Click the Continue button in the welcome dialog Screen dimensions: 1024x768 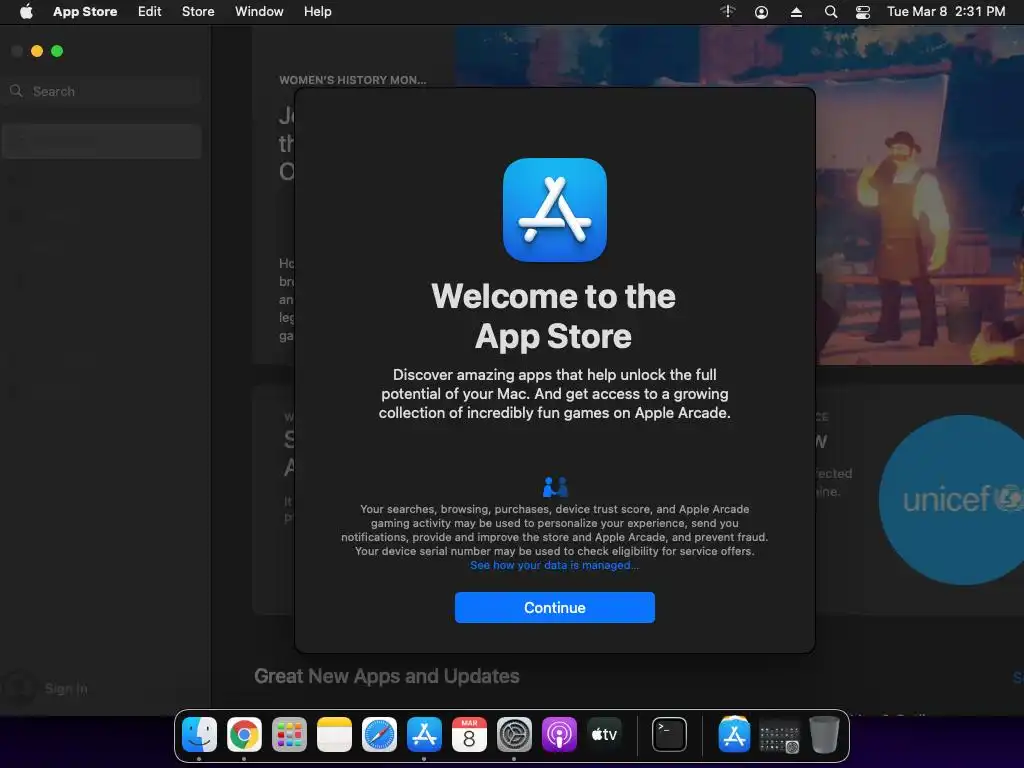pos(554,607)
